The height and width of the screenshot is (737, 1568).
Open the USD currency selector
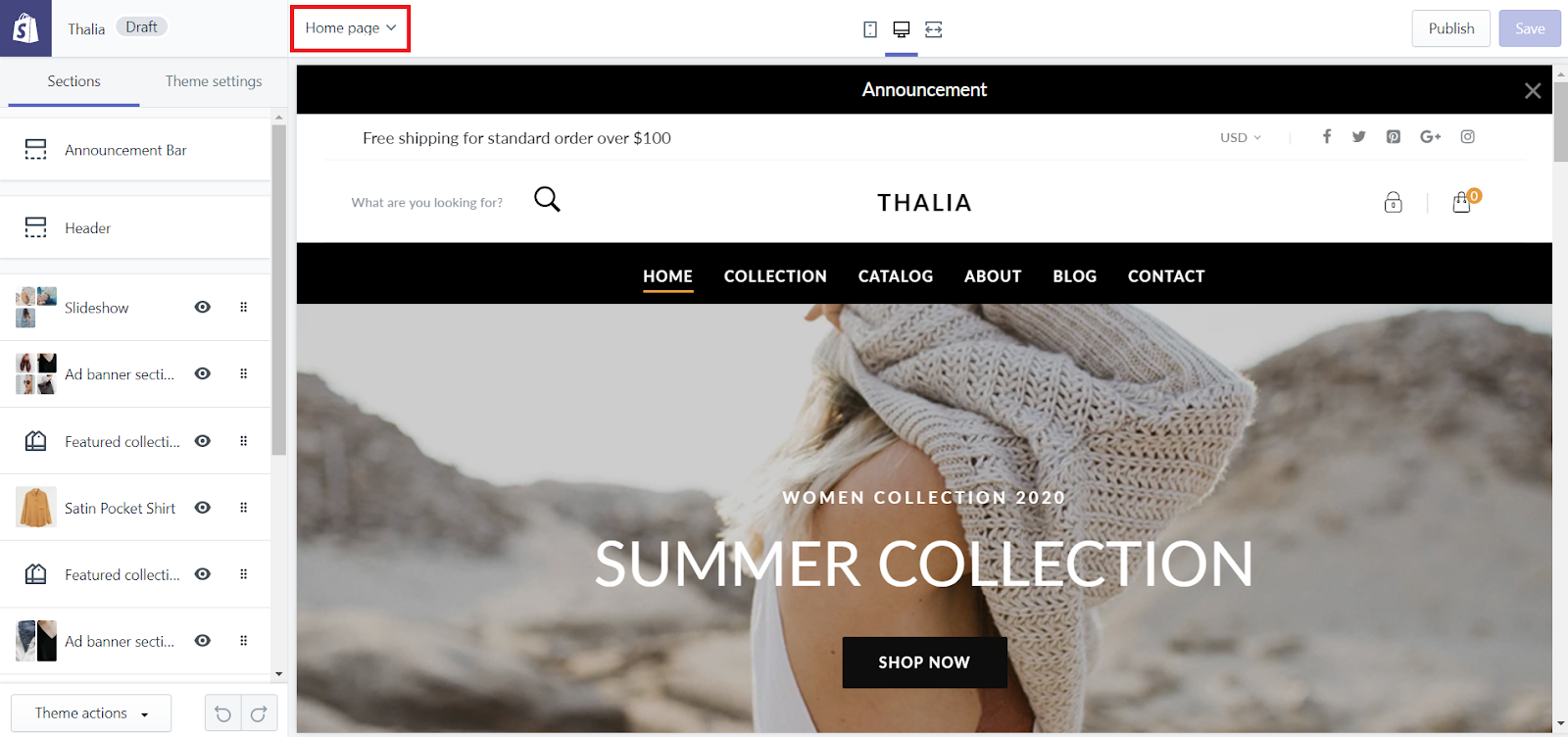point(1241,137)
